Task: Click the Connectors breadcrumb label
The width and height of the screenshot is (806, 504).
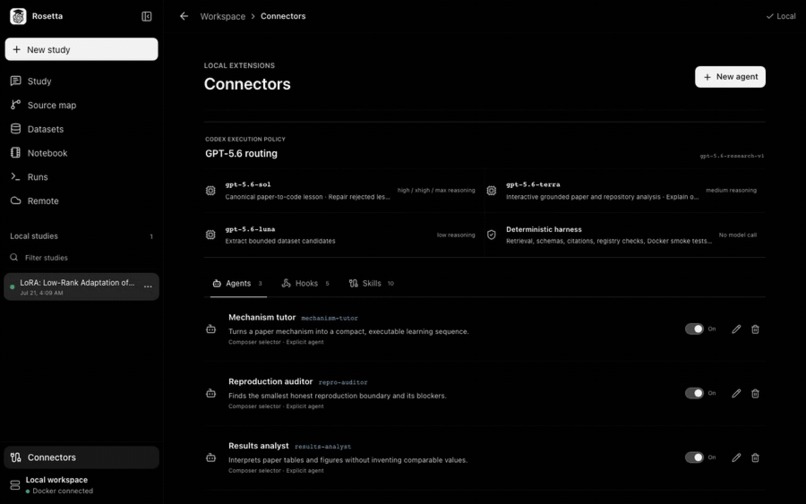Action: [x=283, y=16]
